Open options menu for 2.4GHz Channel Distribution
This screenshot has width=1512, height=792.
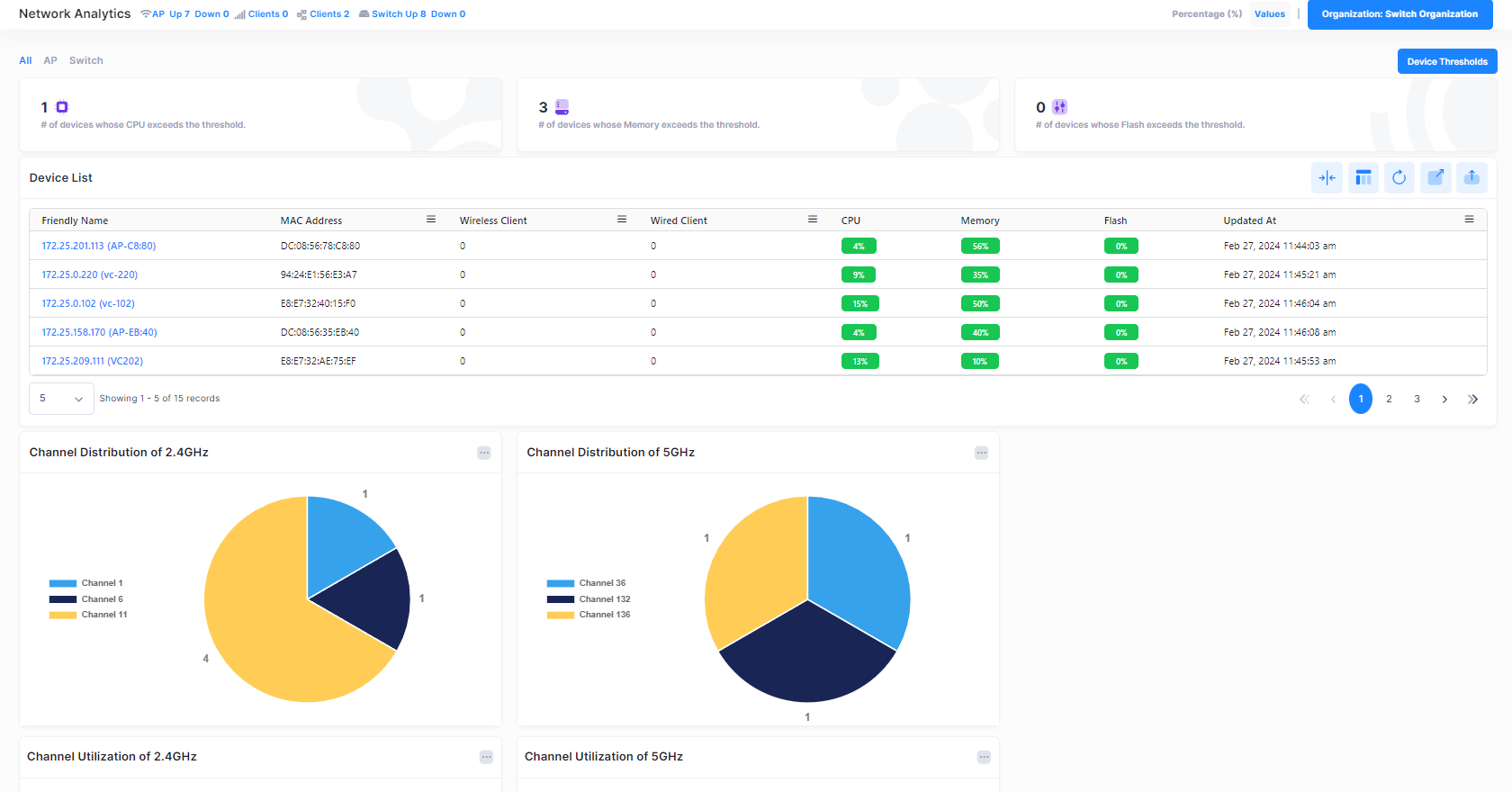484,453
